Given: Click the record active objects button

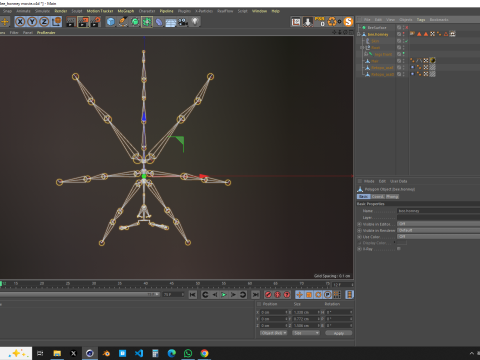Looking at the screenshot, I should (268, 295).
